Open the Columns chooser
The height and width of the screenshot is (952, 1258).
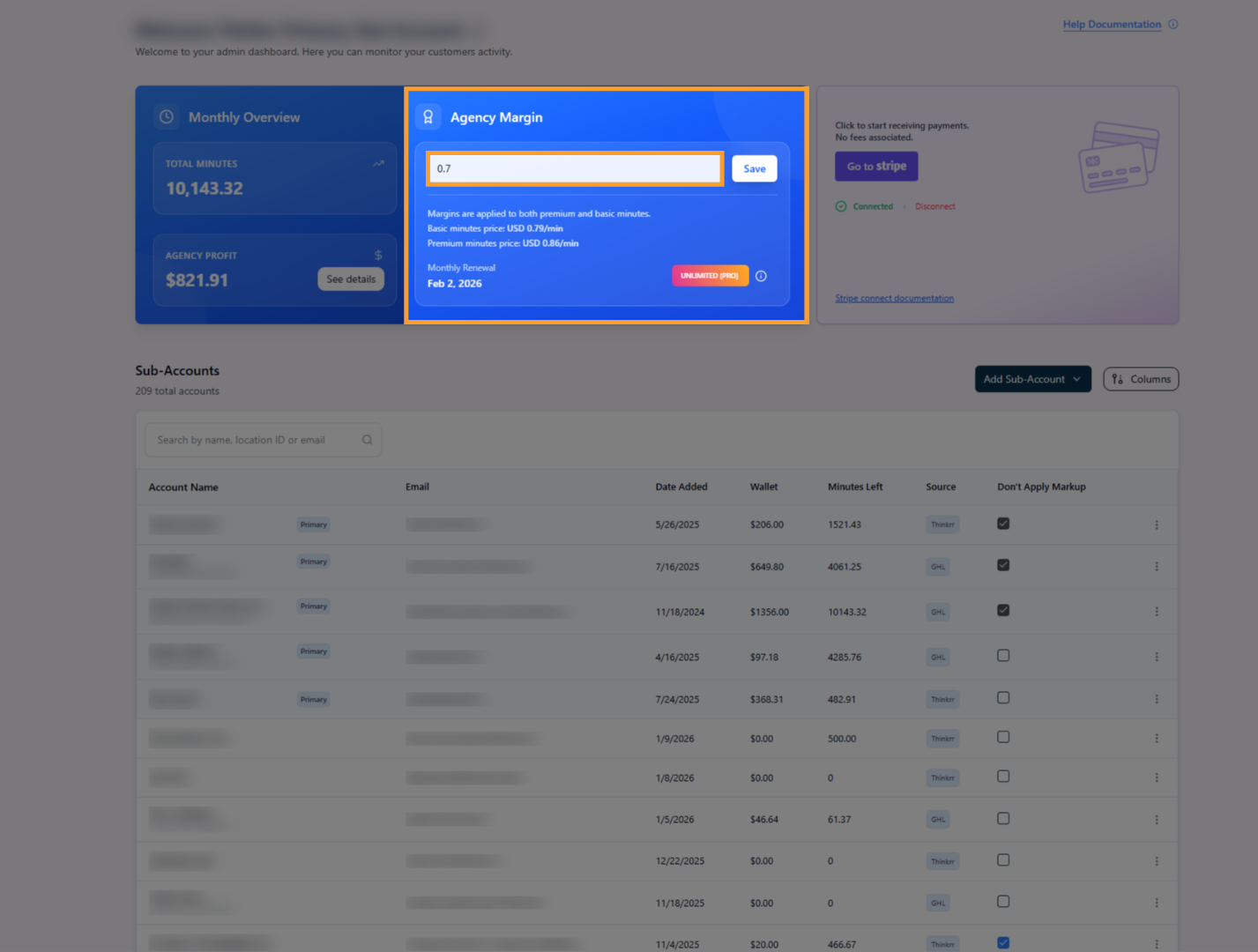pyautogui.click(x=1141, y=379)
